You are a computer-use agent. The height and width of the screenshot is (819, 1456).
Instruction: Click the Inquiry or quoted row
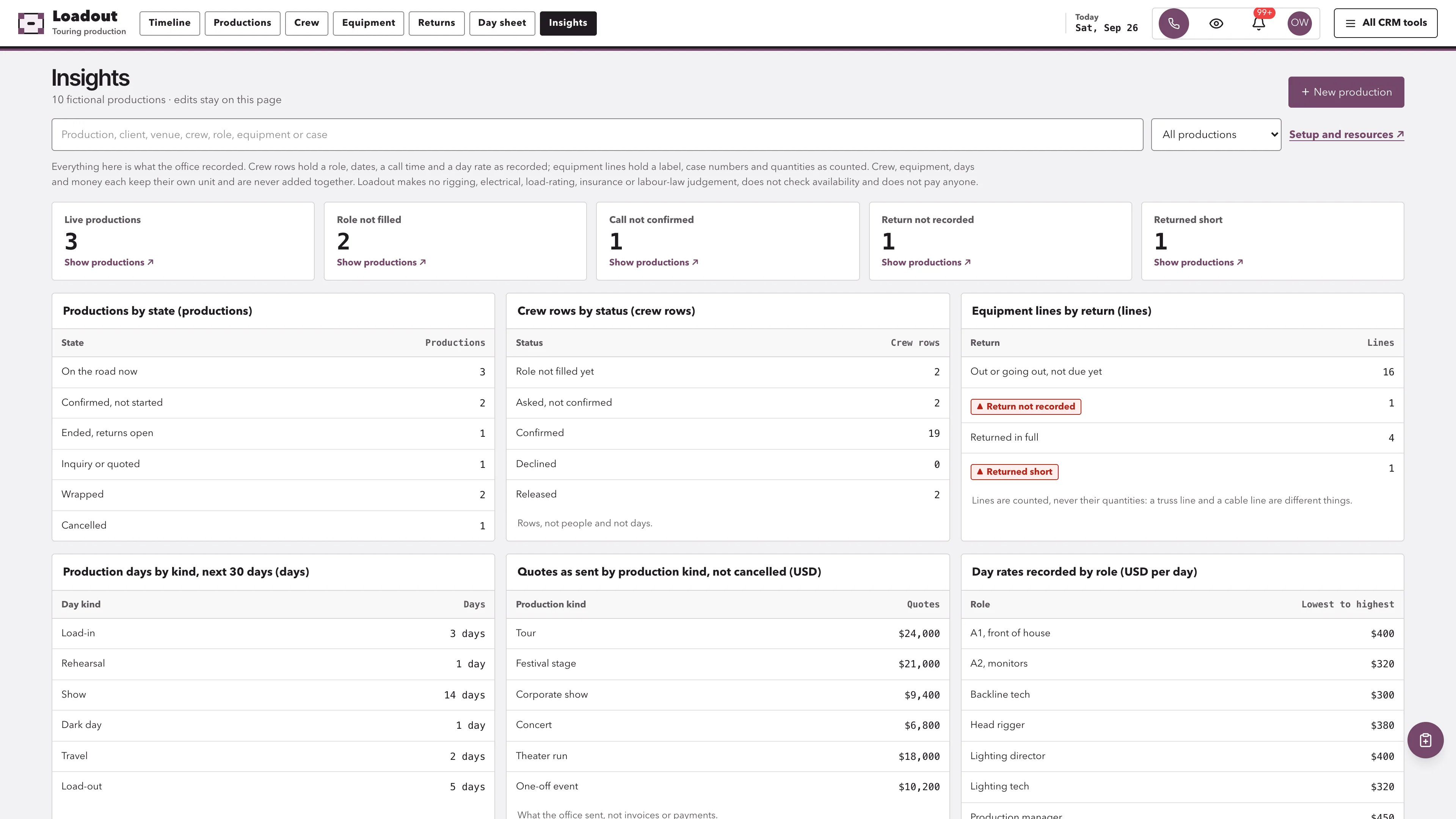(x=273, y=464)
